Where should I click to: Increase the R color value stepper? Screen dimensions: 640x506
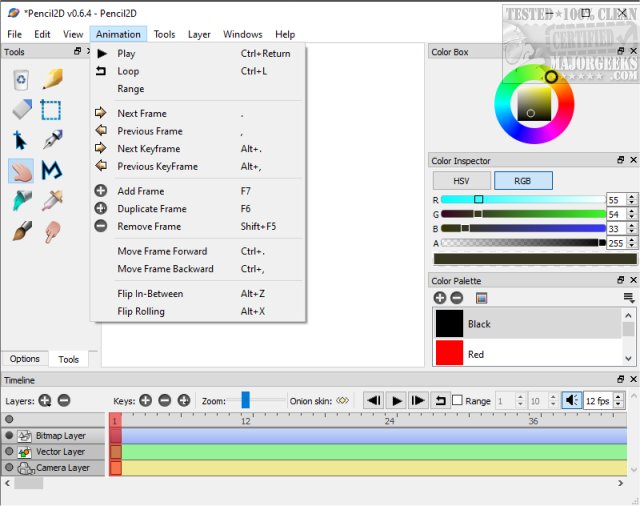pyautogui.click(x=633, y=197)
